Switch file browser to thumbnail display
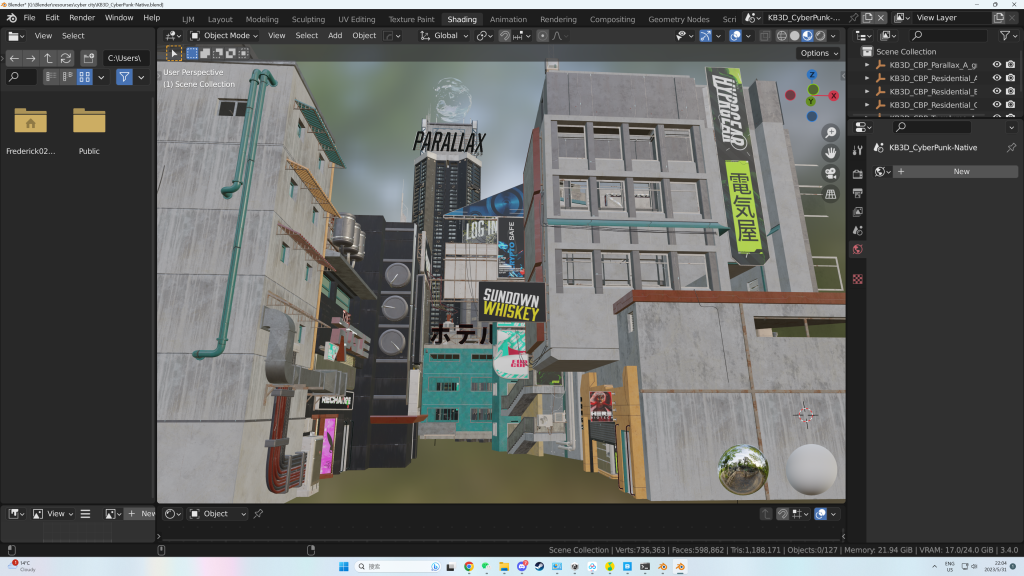The height and width of the screenshot is (576, 1024). (x=84, y=77)
